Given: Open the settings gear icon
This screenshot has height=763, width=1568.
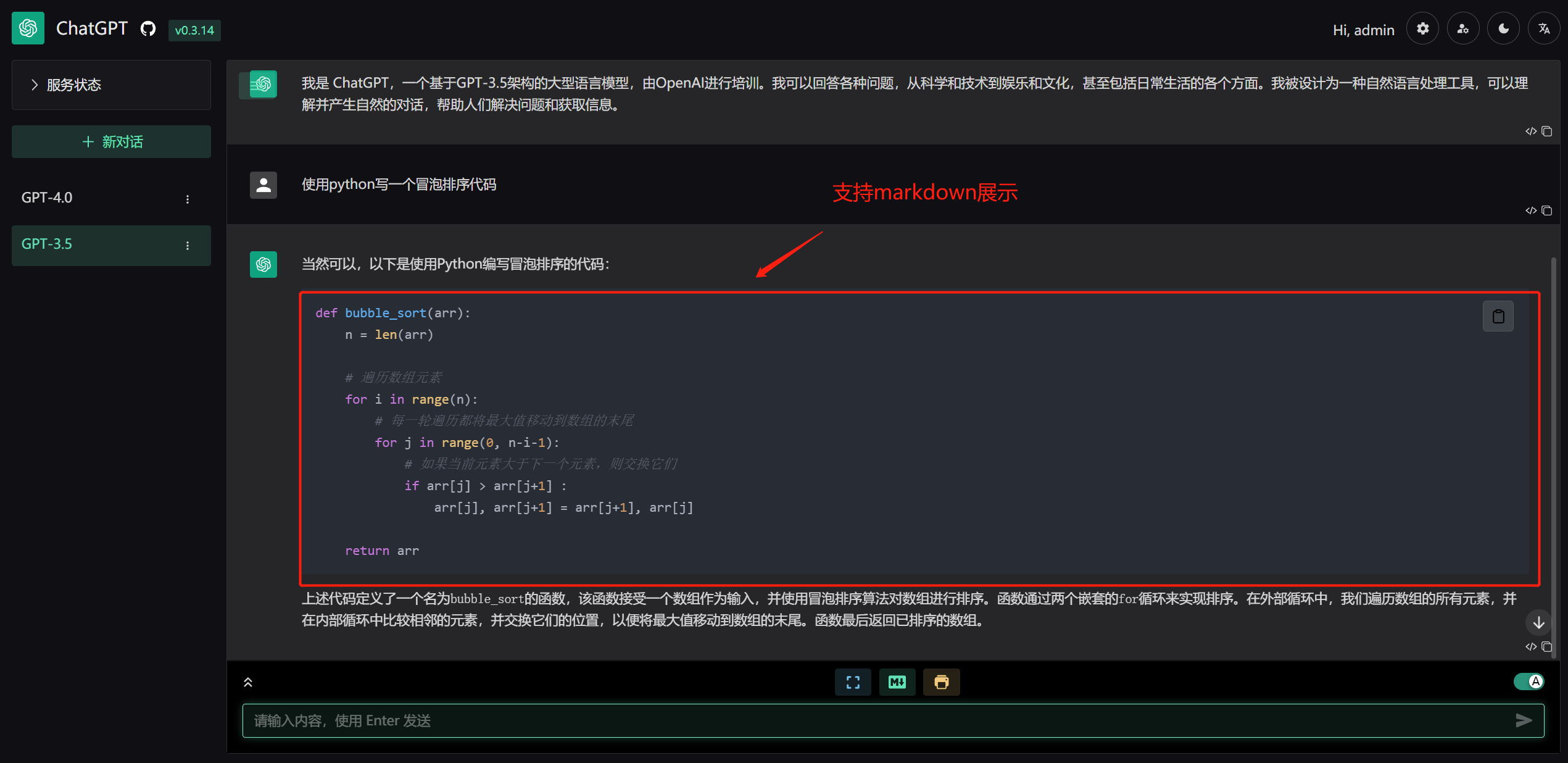Looking at the screenshot, I should (1422, 28).
